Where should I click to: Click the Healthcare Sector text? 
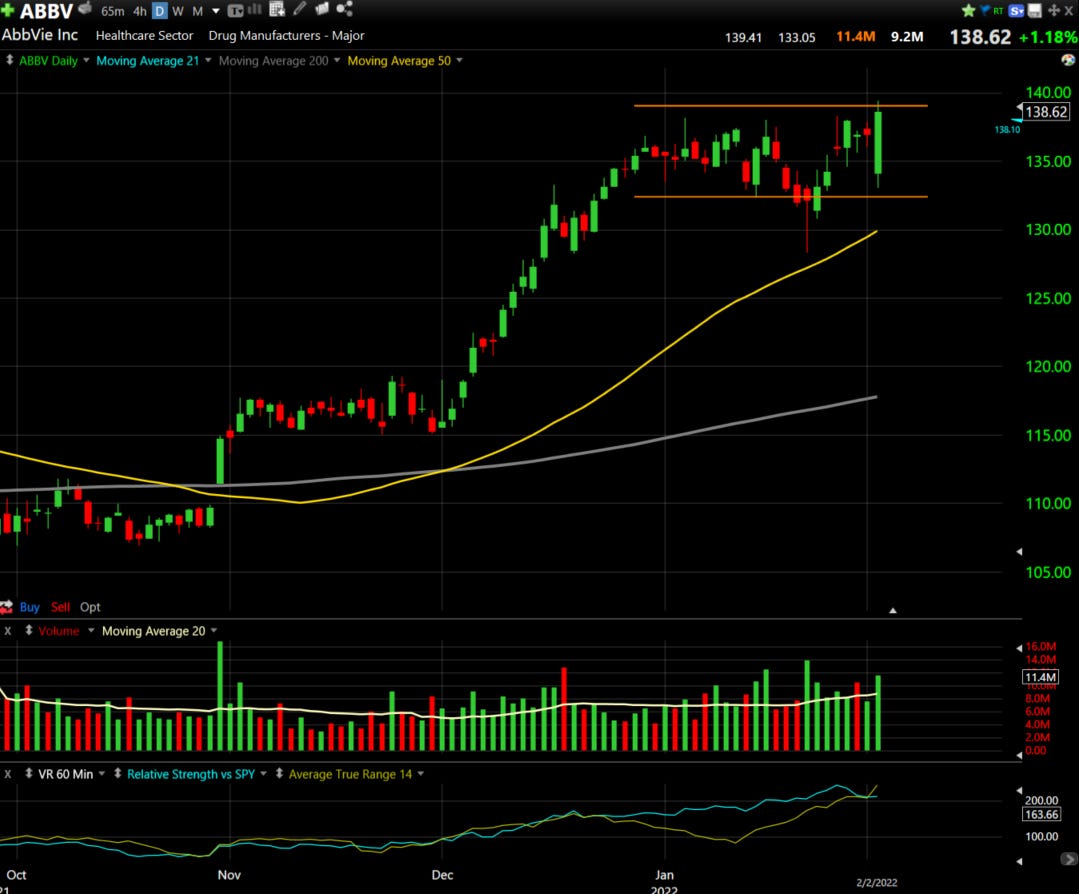[145, 35]
